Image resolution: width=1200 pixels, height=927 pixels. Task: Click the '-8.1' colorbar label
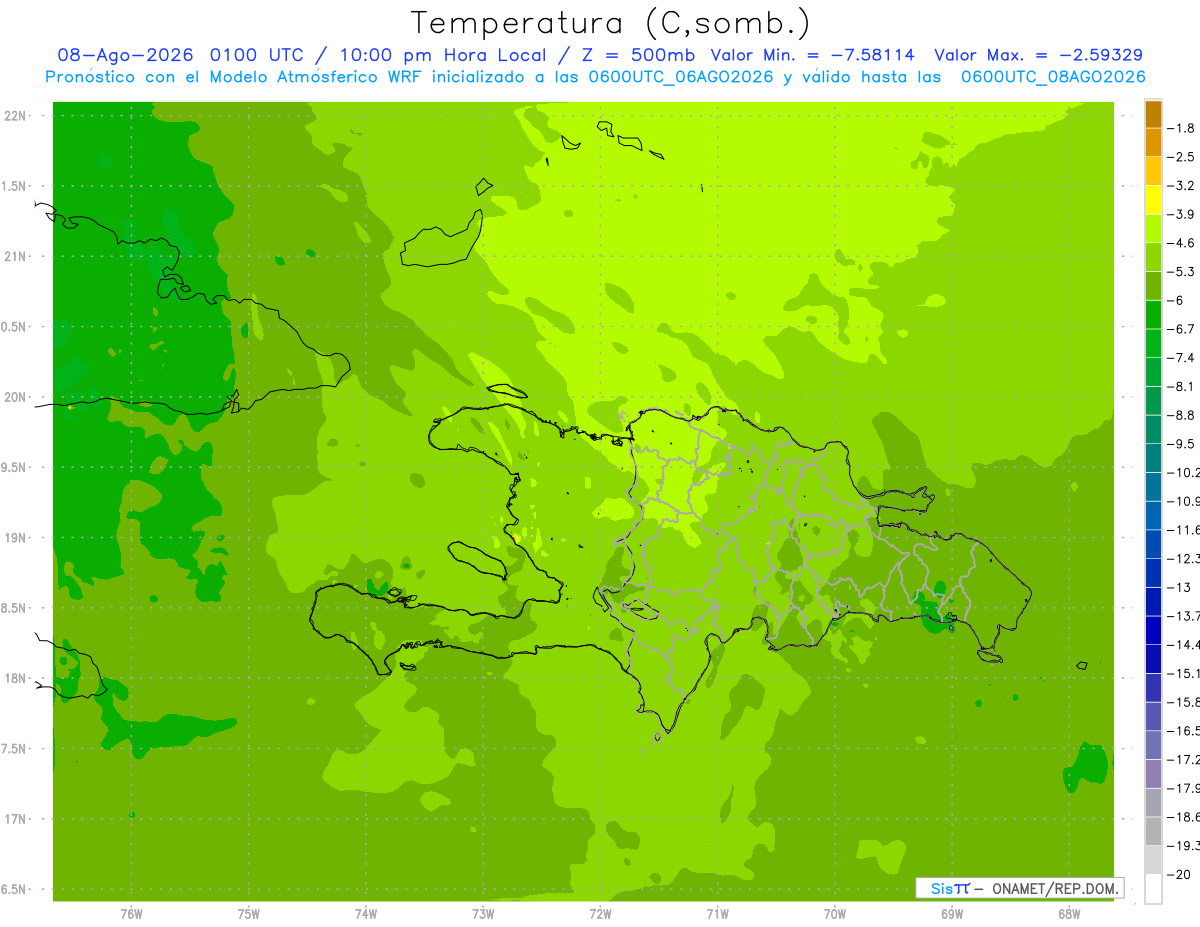pos(1181,386)
